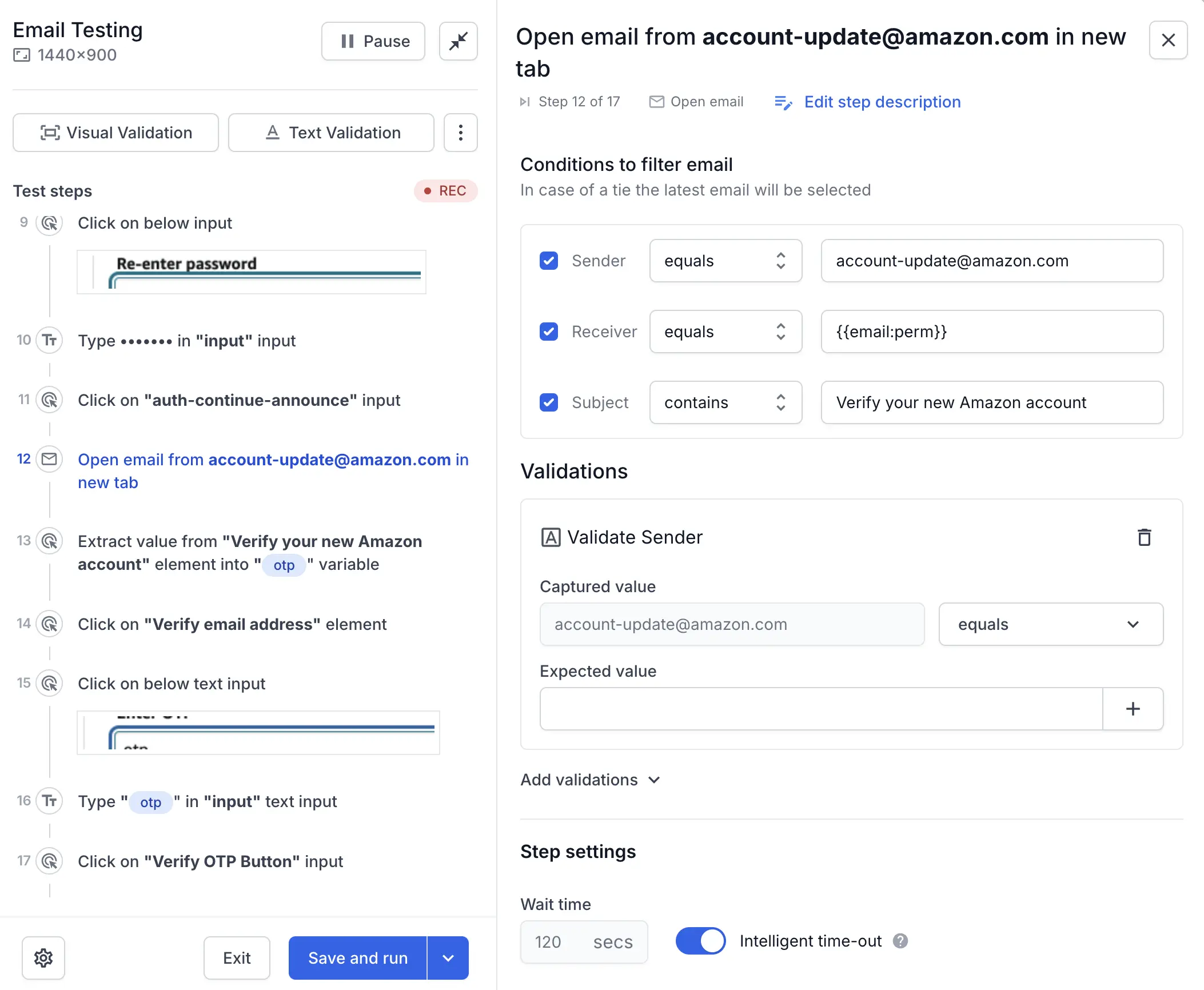The height and width of the screenshot is (990, 1204).
Task: Click the Edit step description link
Action: tap(882, 102)
